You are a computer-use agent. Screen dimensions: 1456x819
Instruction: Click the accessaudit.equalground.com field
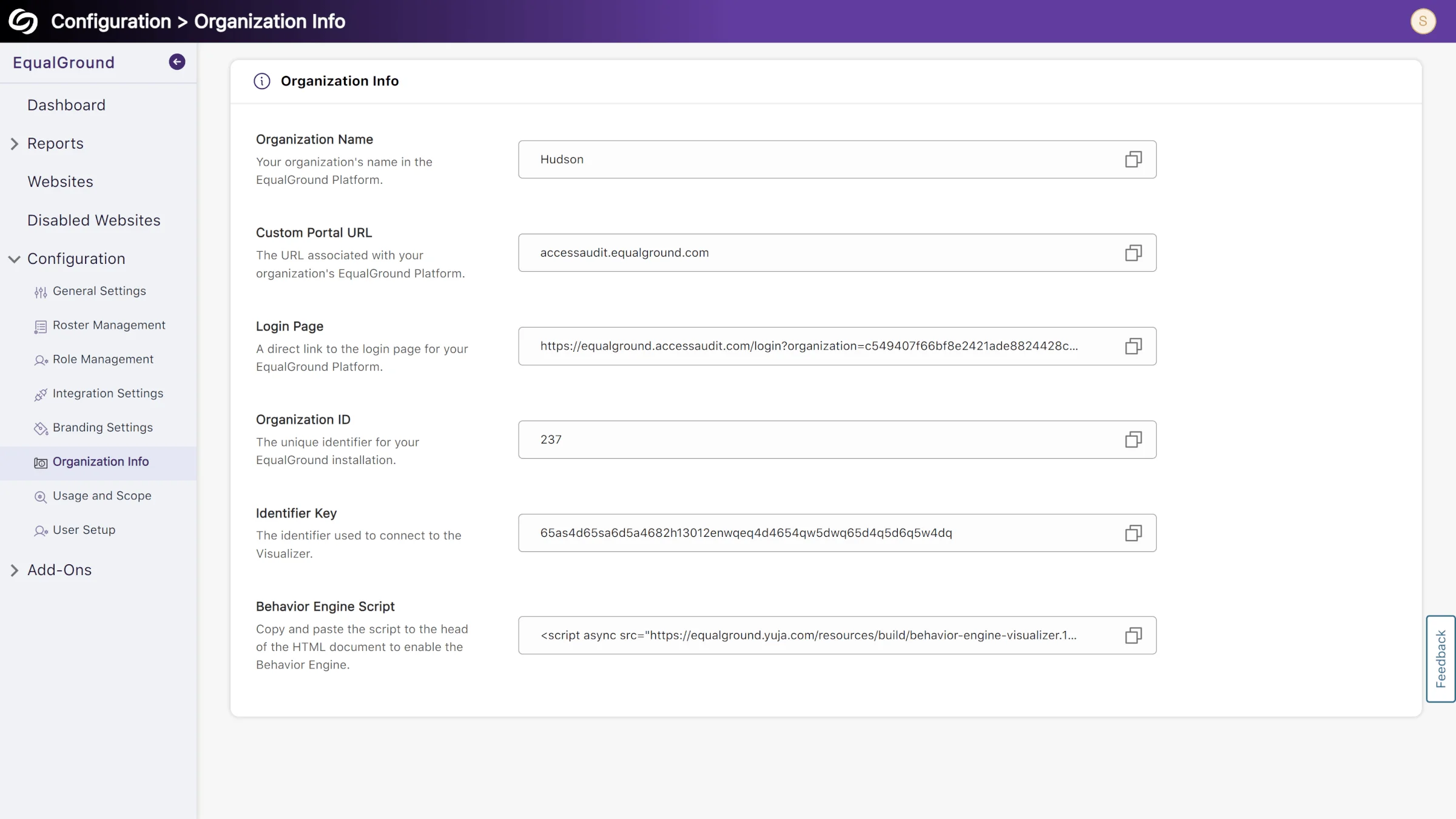click(x=837, y=253)
